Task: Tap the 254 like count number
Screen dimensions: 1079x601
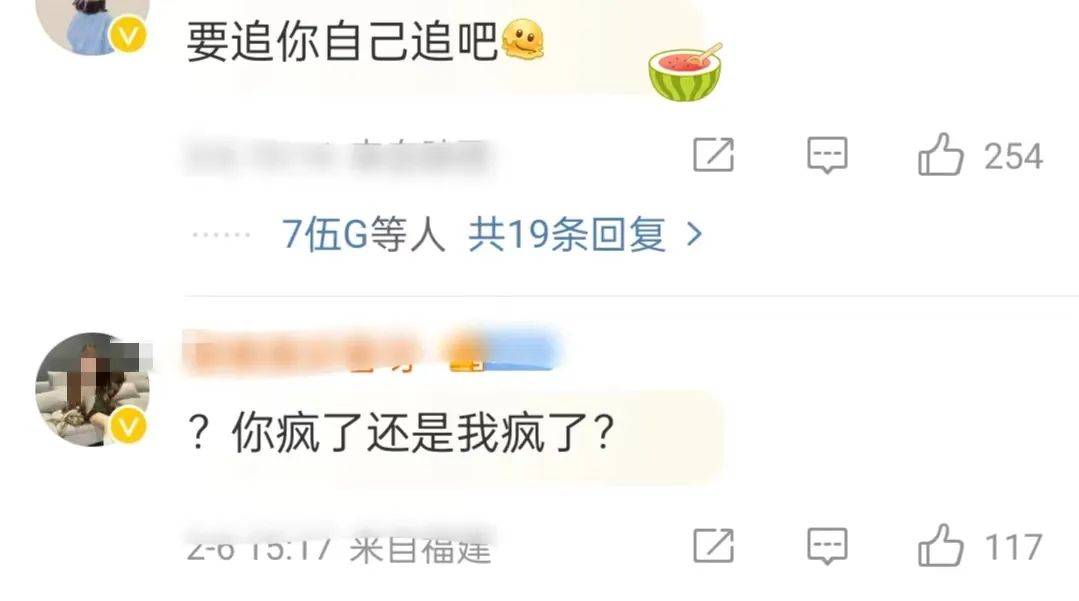Action: [x=1013, y=156]
